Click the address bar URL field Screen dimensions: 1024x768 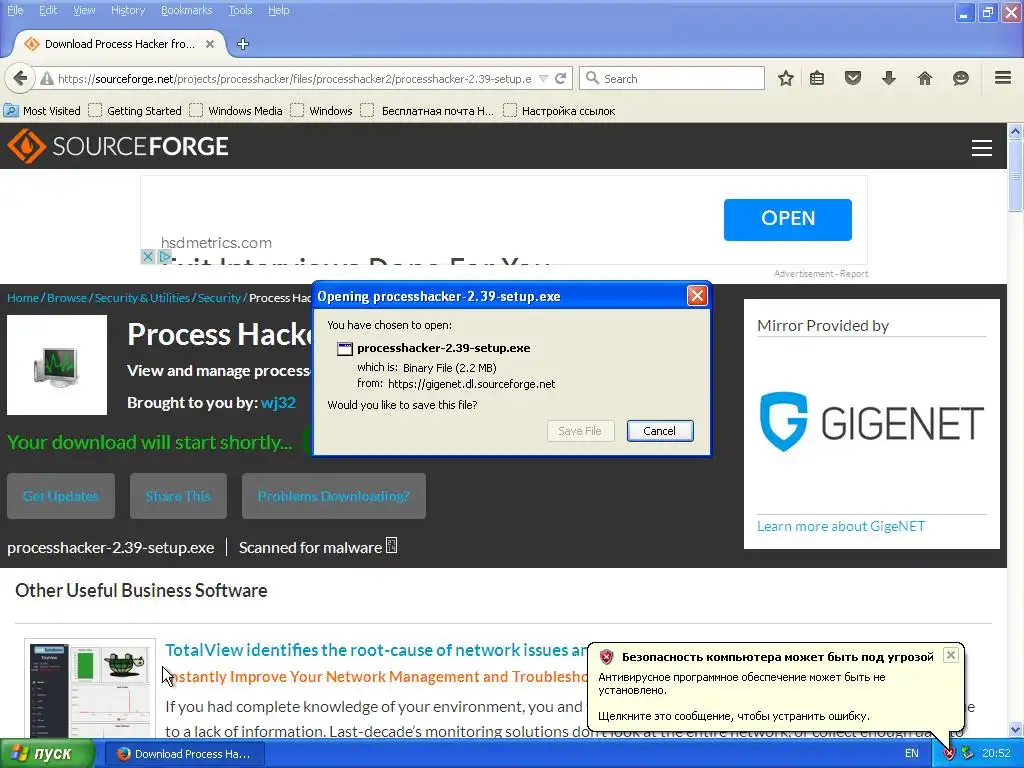point(295,79)
